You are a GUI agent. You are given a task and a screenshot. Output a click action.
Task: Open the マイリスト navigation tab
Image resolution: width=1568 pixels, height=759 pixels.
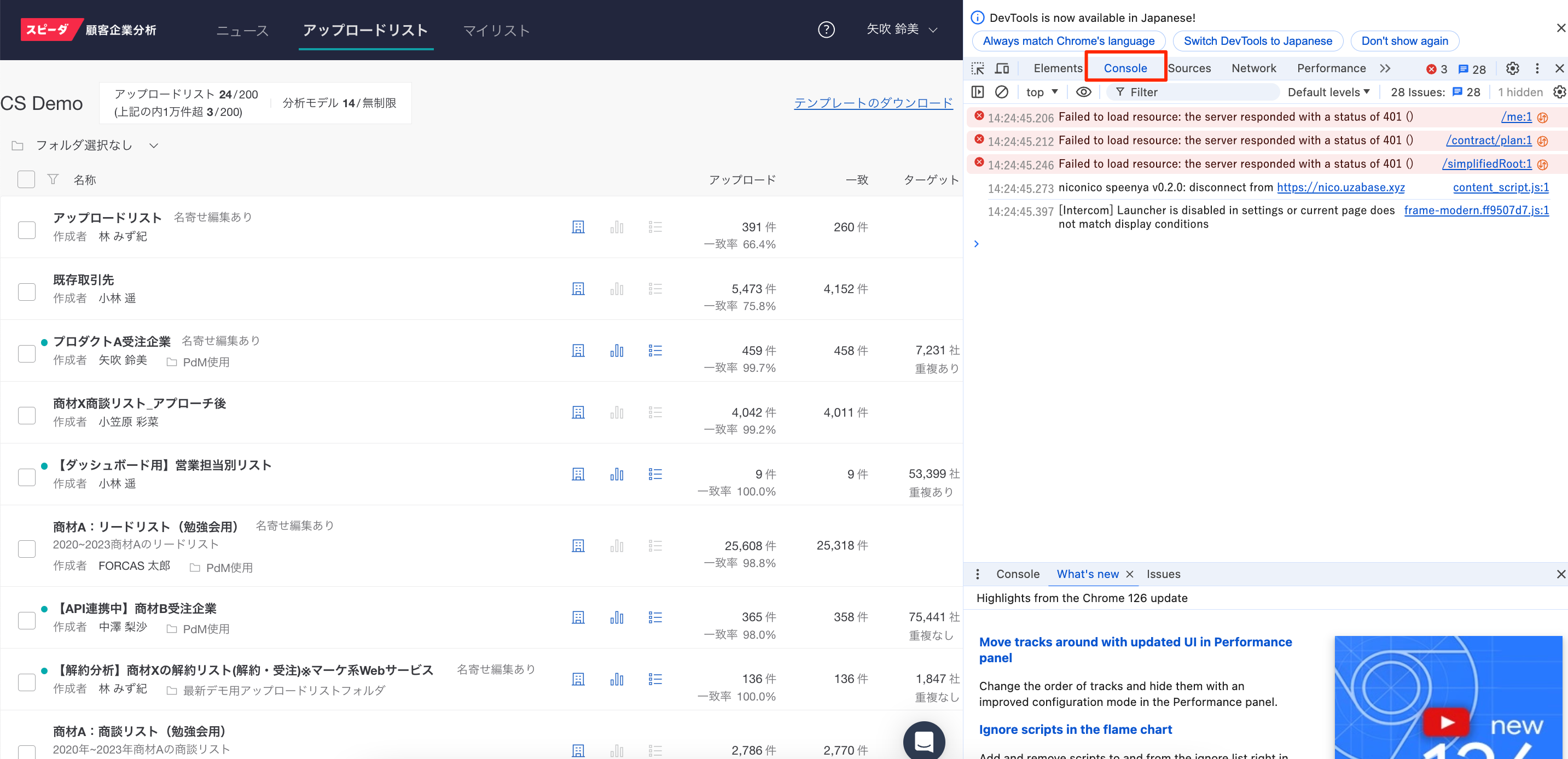click(x=496, y=31)
